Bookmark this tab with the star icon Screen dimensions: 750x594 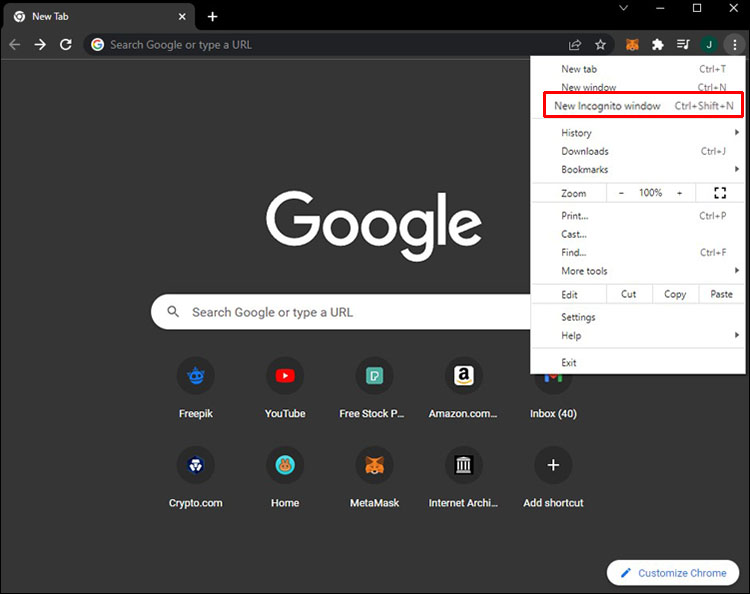pyautogui.click(x=600, y=45)
